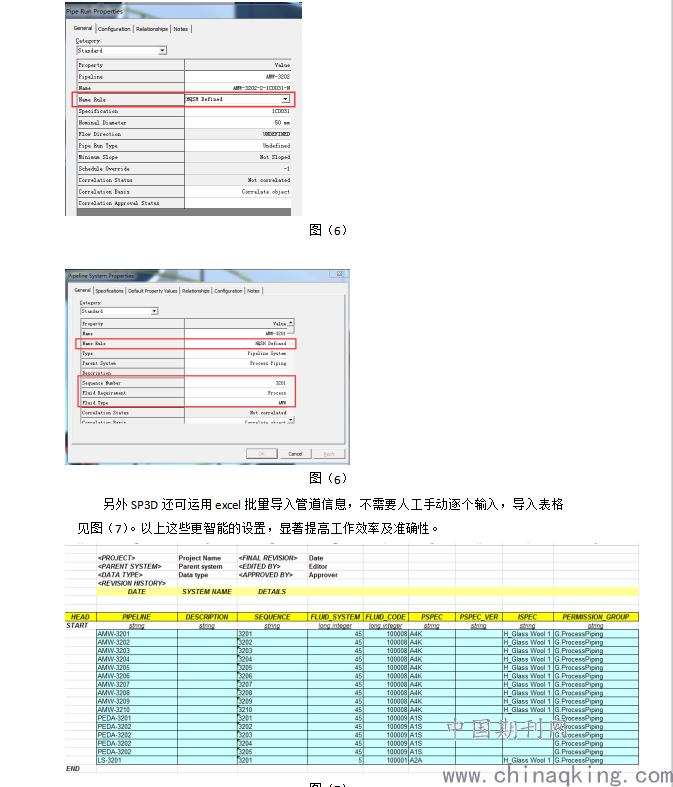Click scroll-down arrow of property grid

click(291, 419)
